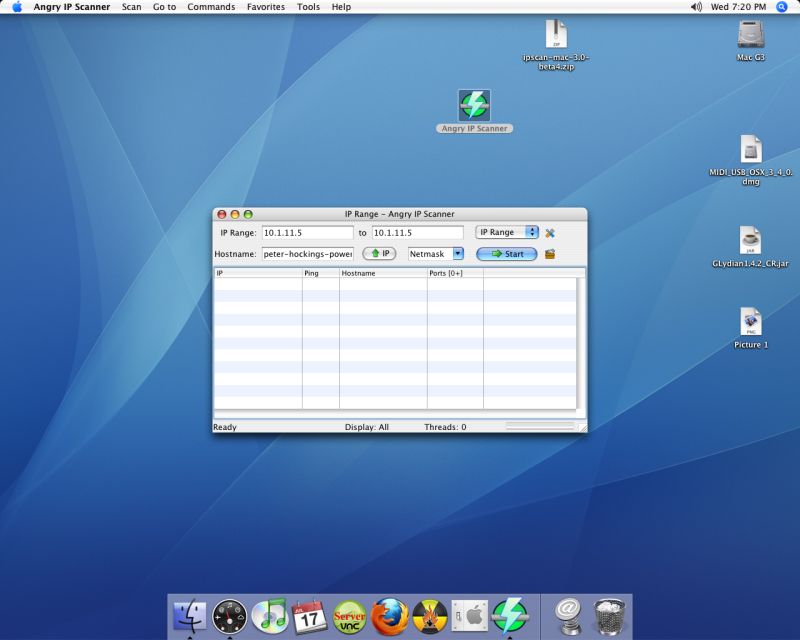Open the preferences wrench icon in scanner window
The width and height of the screenshot is (800, 640).
pos(549,233)
